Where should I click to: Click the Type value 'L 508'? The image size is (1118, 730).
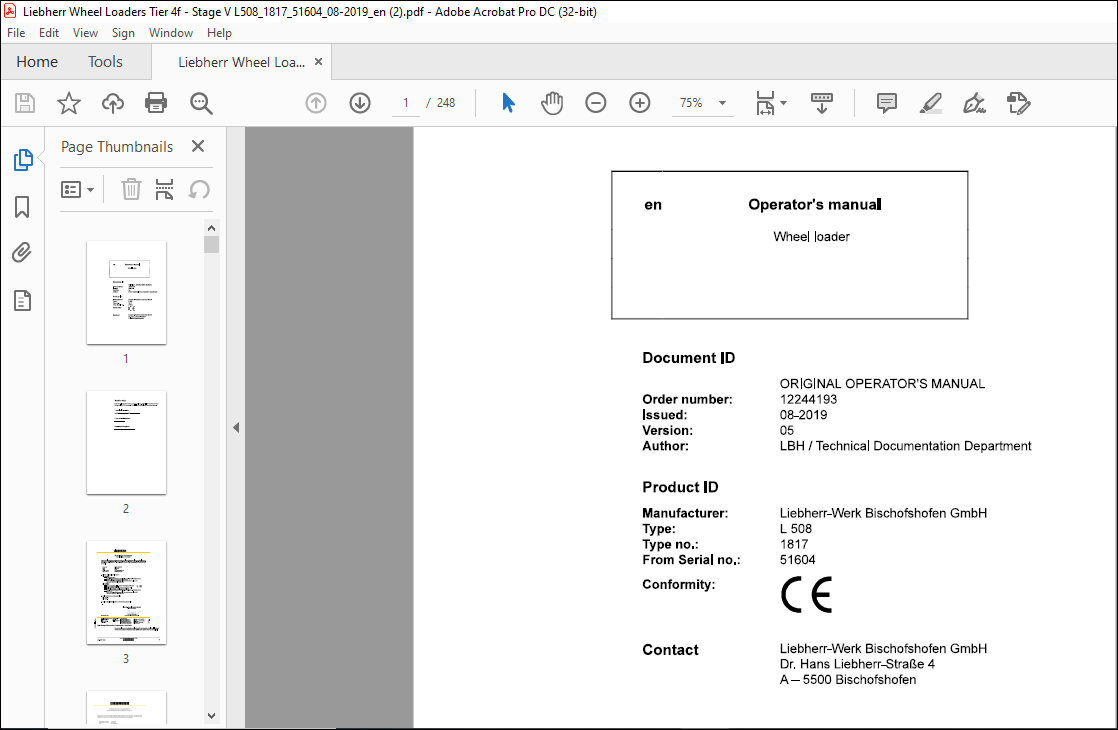tap(796, 529)
